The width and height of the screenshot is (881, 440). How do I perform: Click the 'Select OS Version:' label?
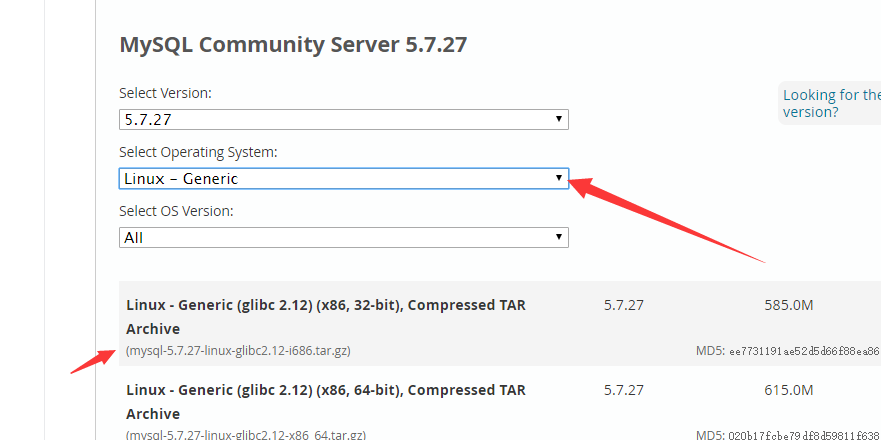pyautogui.click(x=176, y=212)
